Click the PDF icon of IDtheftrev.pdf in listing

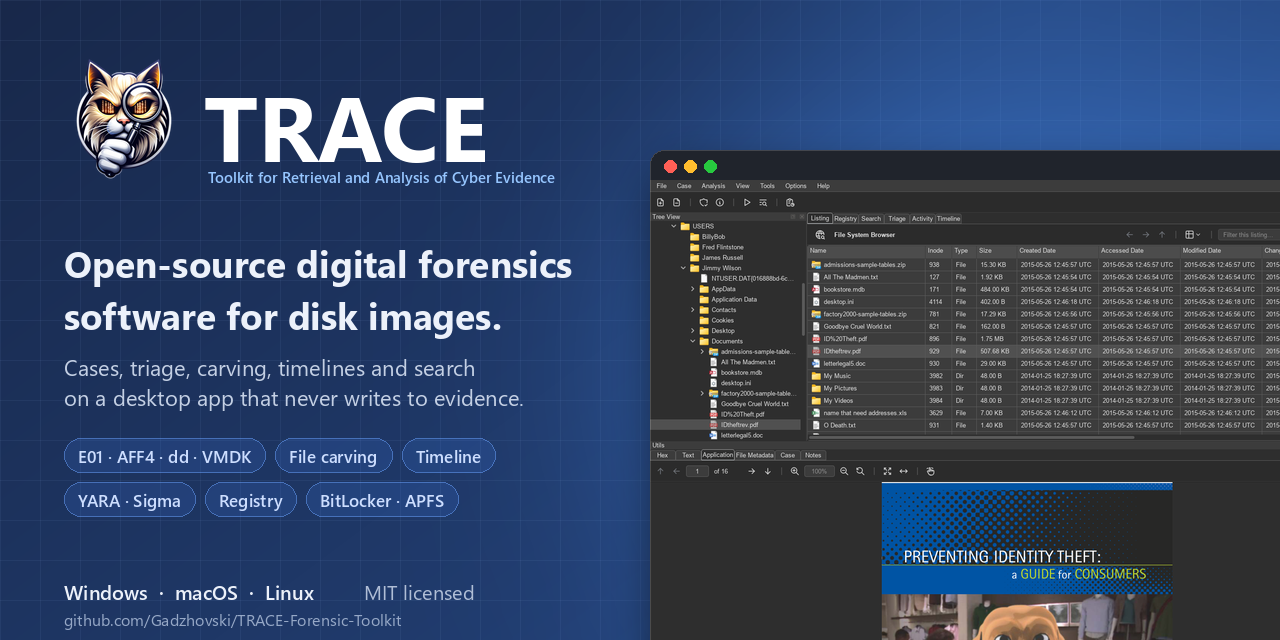click(x=816, y=351)
